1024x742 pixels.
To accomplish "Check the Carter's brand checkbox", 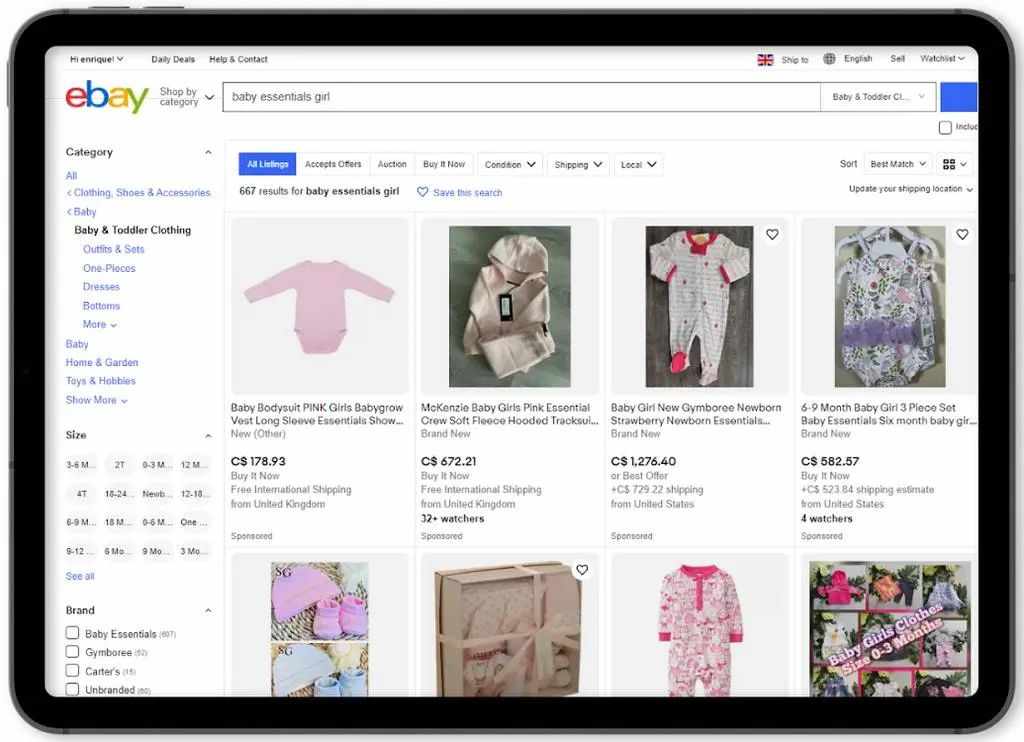I will tap(72, 671).
